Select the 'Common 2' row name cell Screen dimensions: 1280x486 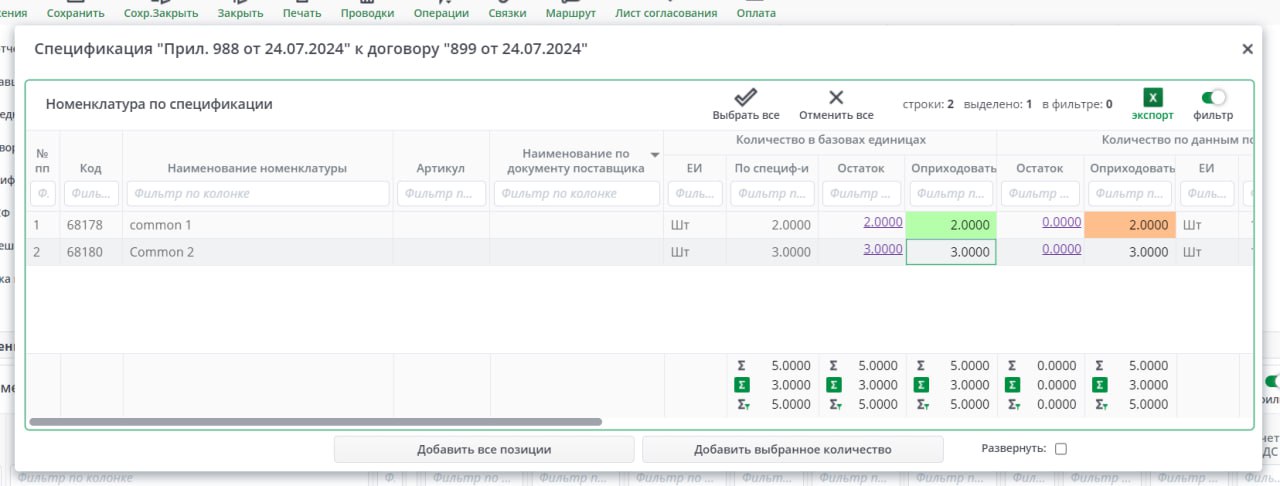pyautogui.click(x=257, y=252)
